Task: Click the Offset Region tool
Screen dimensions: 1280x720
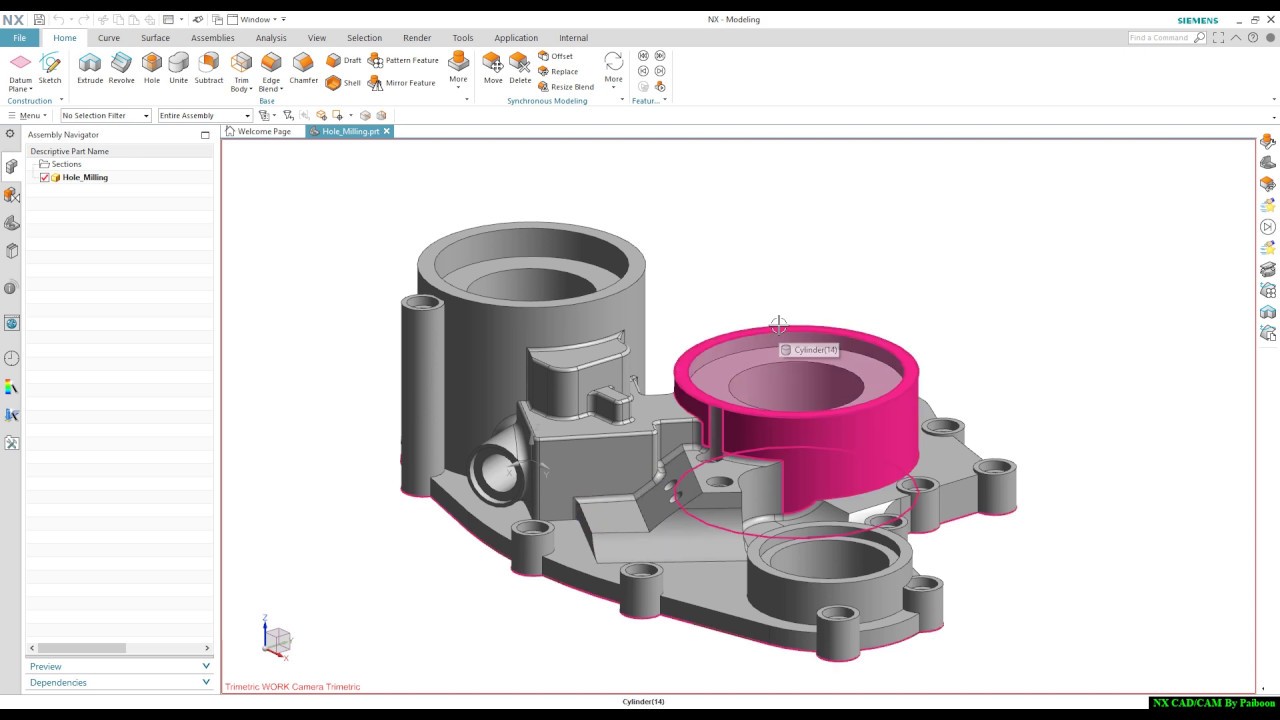Action: pyautogui.click(x=556, y=56)
